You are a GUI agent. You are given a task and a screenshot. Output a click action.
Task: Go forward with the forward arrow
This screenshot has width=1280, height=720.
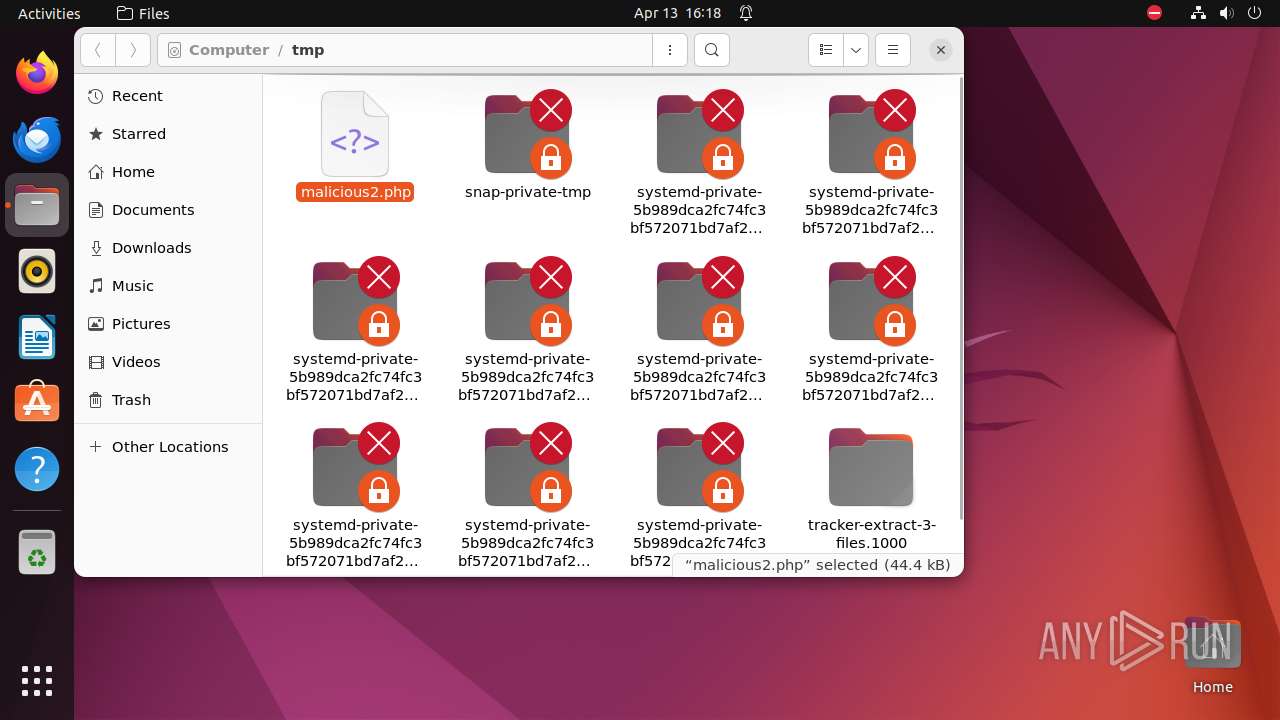133,50
